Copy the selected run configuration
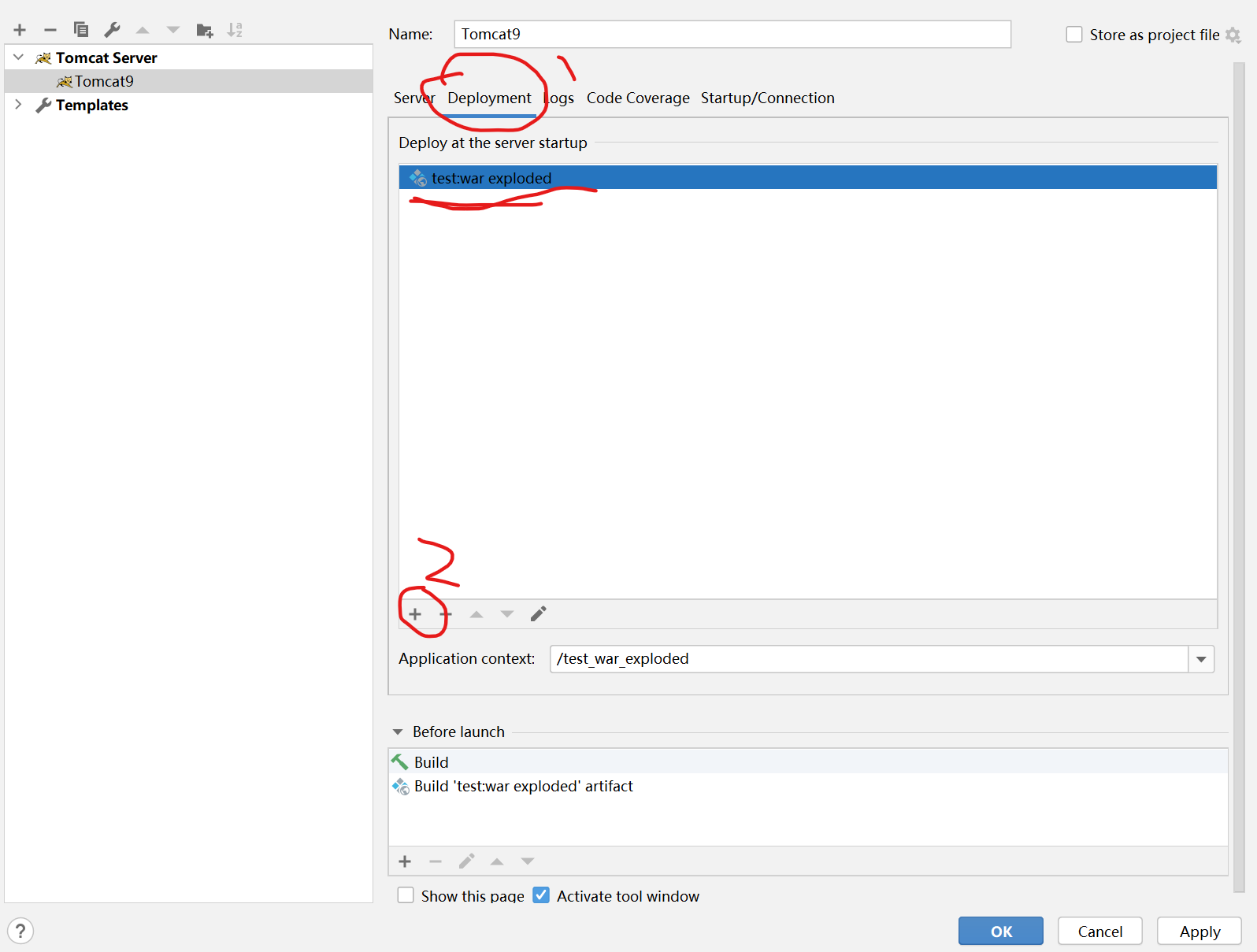Image resolution: width=1257 pixels, height=952 pixels. point(81,30)
